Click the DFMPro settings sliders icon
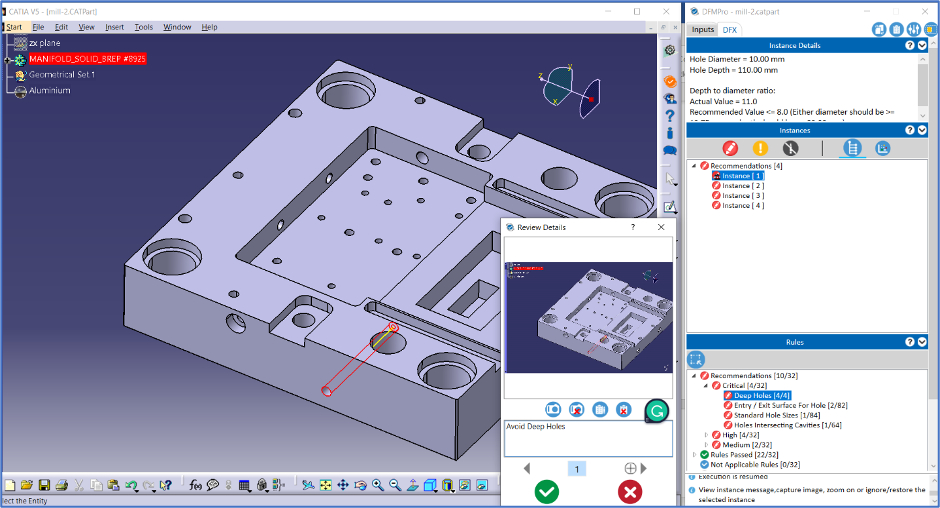 pyautogui.click(x=913, y=29)
